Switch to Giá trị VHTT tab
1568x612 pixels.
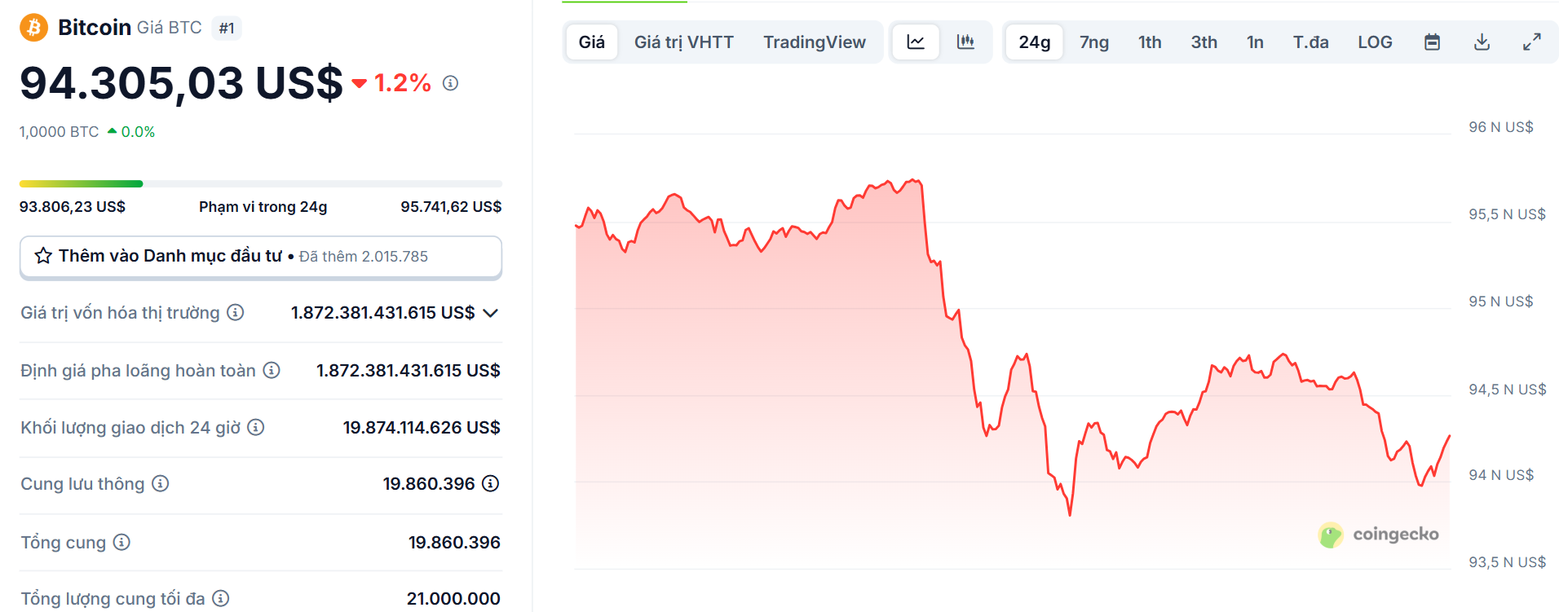683,42
